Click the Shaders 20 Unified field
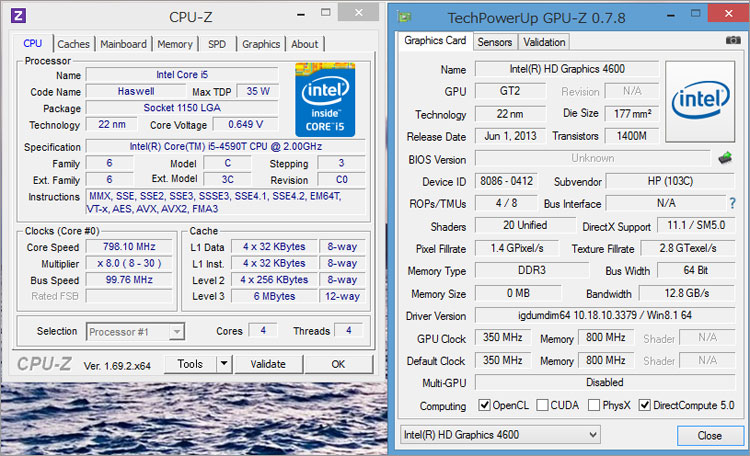The height and width of the screenshot is (456, 750). pyautogui.click(x=525, y=225)
